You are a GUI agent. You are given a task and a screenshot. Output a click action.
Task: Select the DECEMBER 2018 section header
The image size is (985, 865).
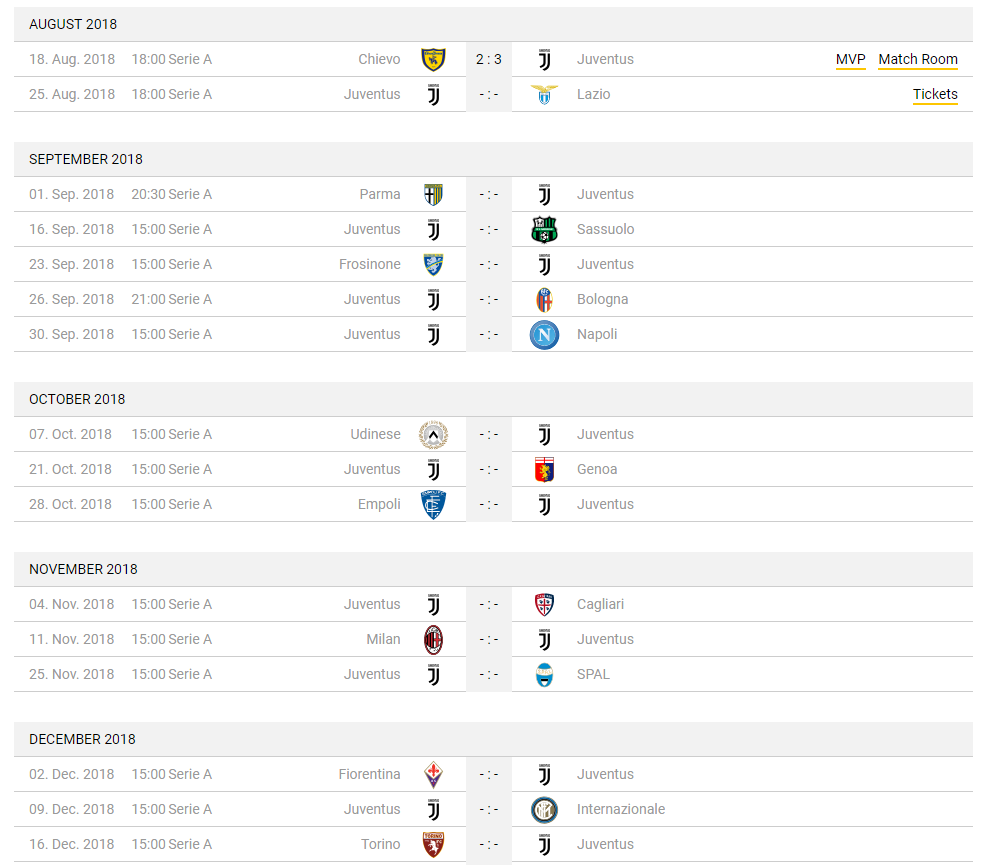click(493, 739)
